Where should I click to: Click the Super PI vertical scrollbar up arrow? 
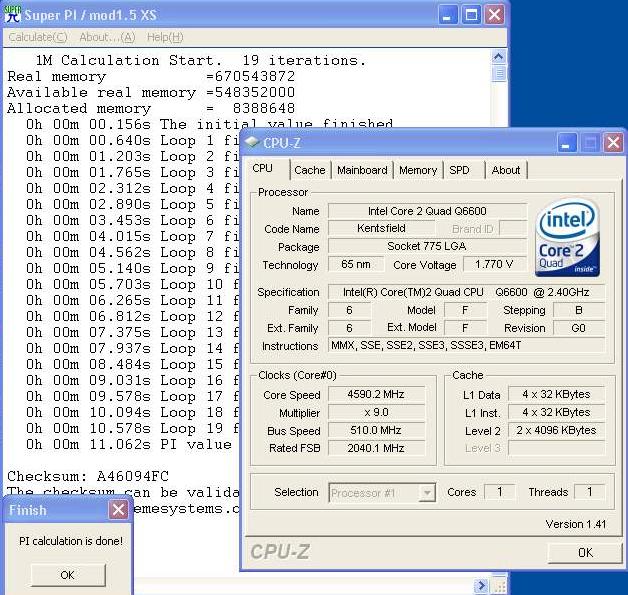coord(499,57)
